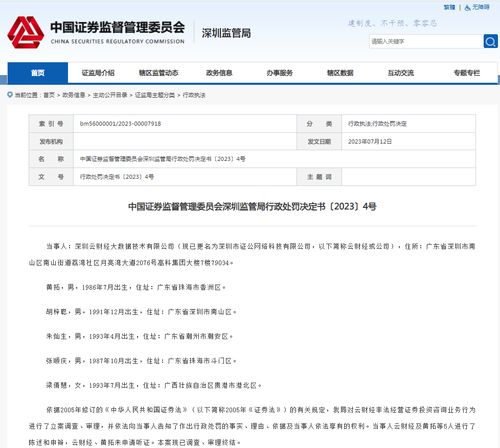Click the line about 朱仙生, born 1993年4月

139,336
